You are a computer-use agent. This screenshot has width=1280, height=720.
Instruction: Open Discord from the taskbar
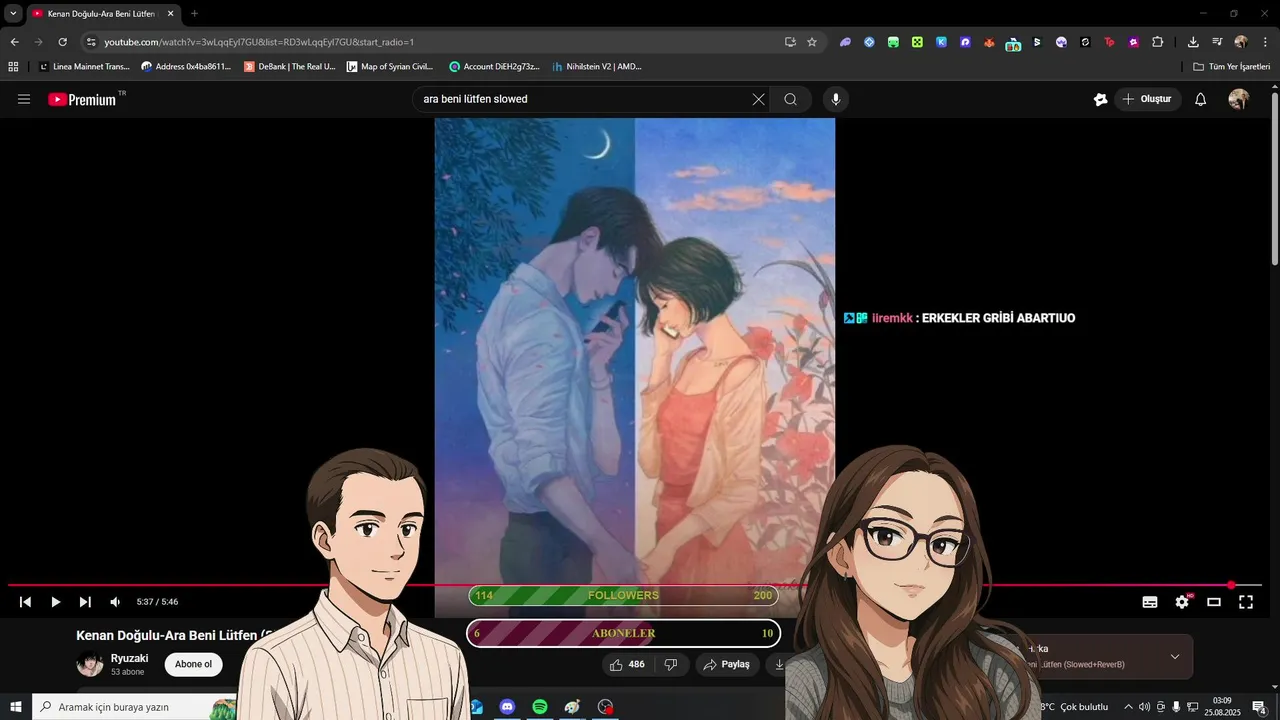tap(507, 707)
